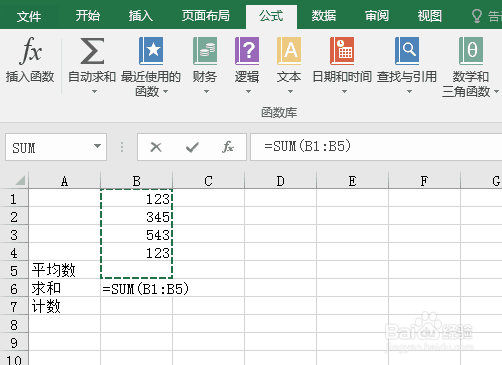
Task: Click the formula bar drag handle dots
Action: [122, 147]
